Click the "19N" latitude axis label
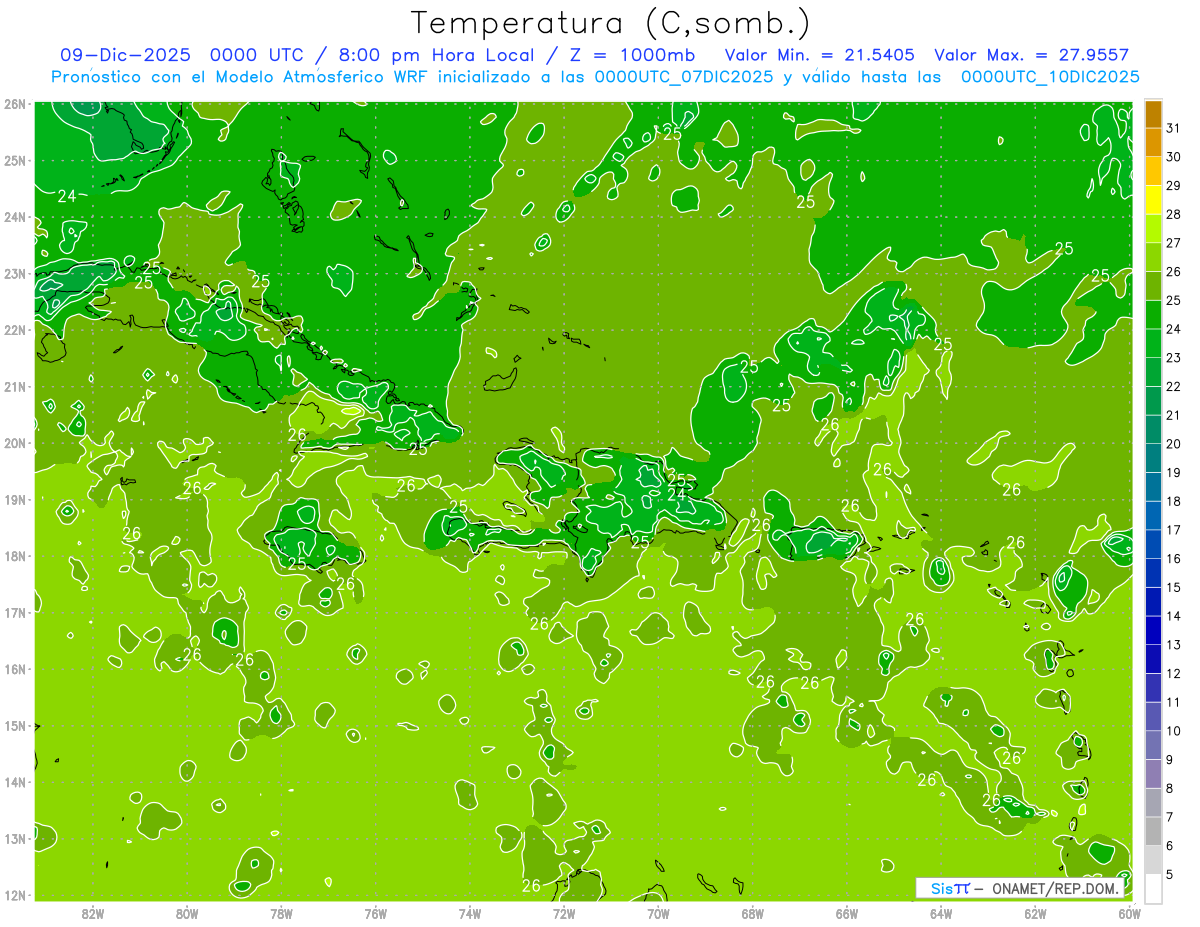This screenshot has height=927, width=1200. pyautogui.click(x=15, y=500)
